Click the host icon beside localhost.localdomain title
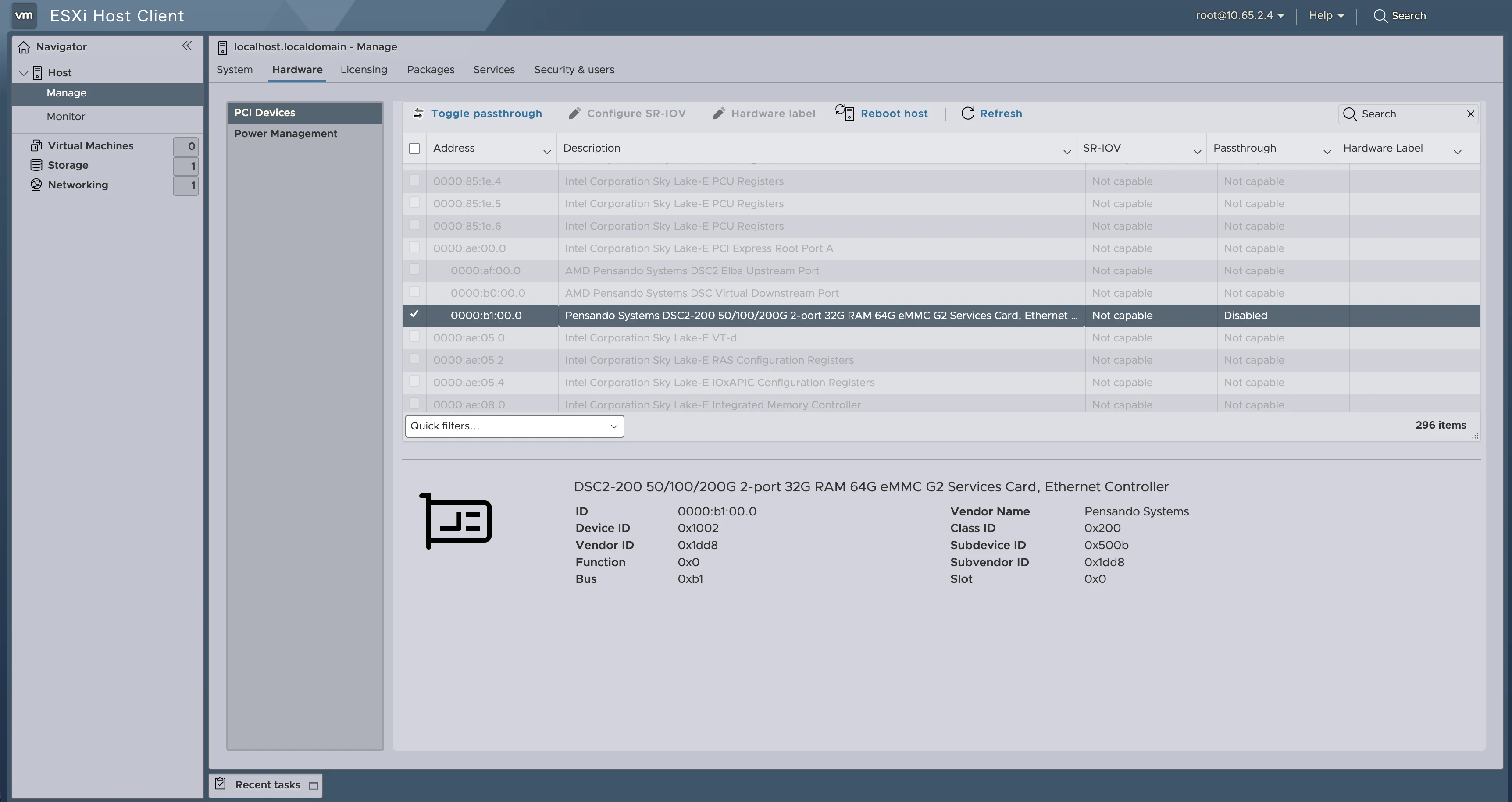The height and width of the screenshot is (802, 1512). 222,47
